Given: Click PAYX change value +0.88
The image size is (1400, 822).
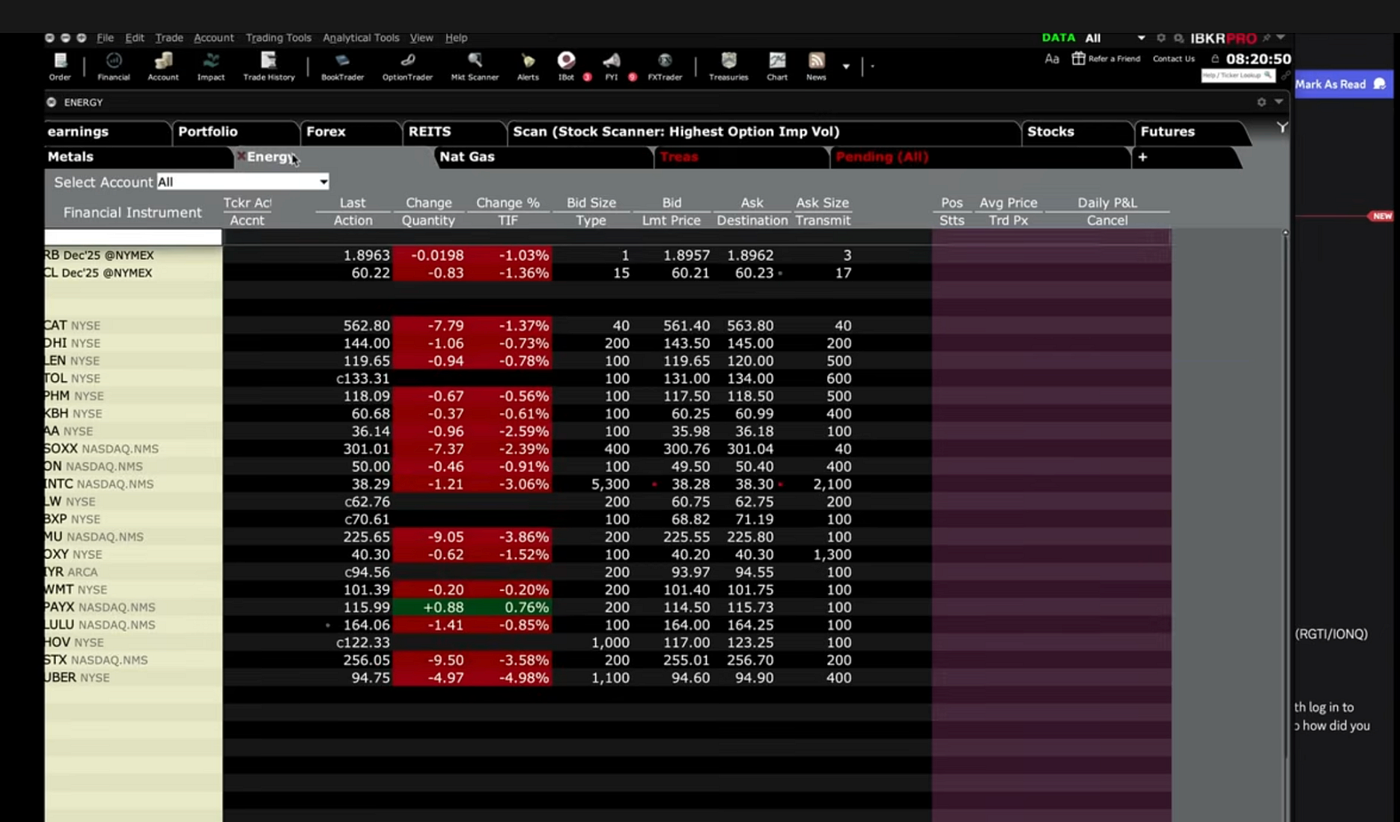Looking at the screenshot, I should (x=441, y=607).
